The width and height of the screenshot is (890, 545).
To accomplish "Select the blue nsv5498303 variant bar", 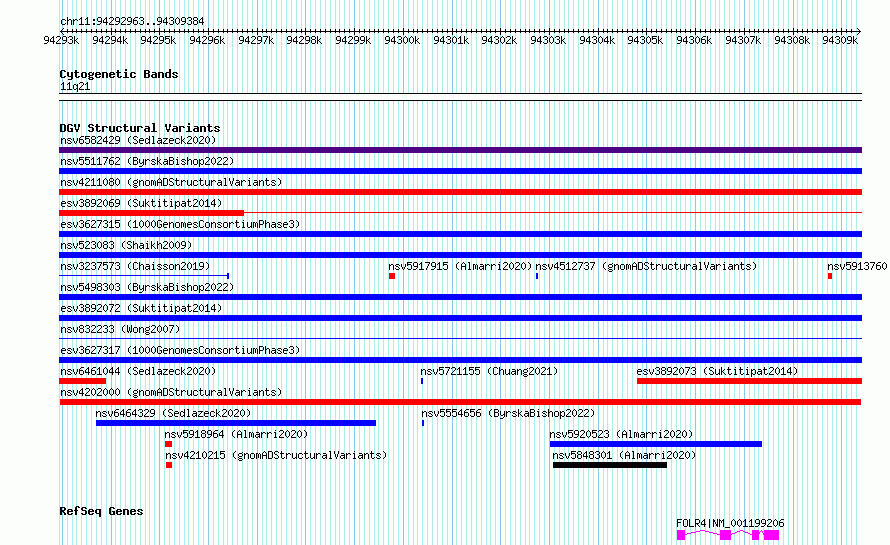I will pyautogui.click(x=460, y=297).
